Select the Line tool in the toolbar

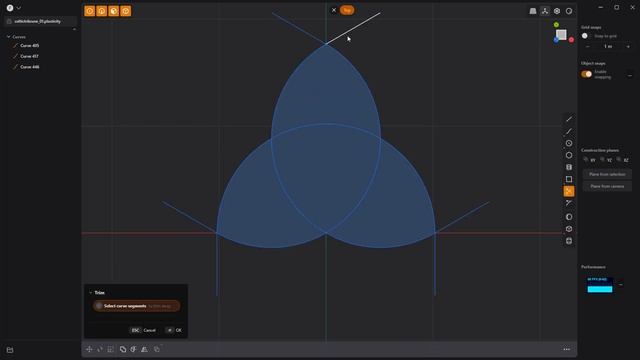pos(569,119)
